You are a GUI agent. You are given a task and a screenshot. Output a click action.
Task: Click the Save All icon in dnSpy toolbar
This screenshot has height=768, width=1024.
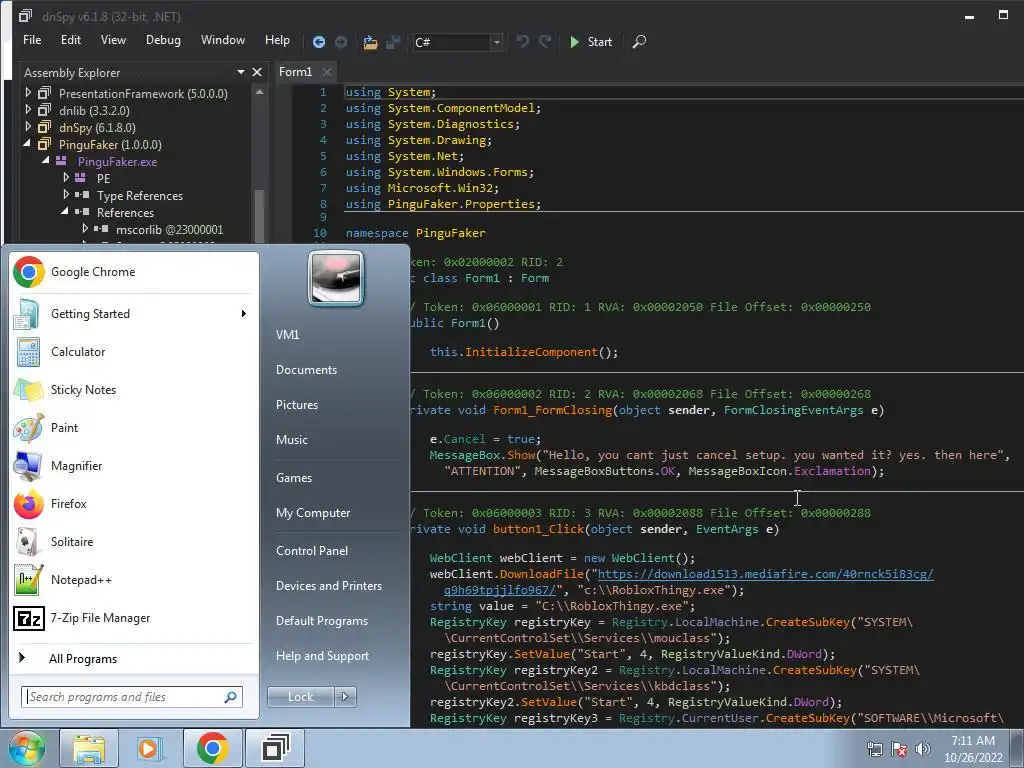pos(392,42)
